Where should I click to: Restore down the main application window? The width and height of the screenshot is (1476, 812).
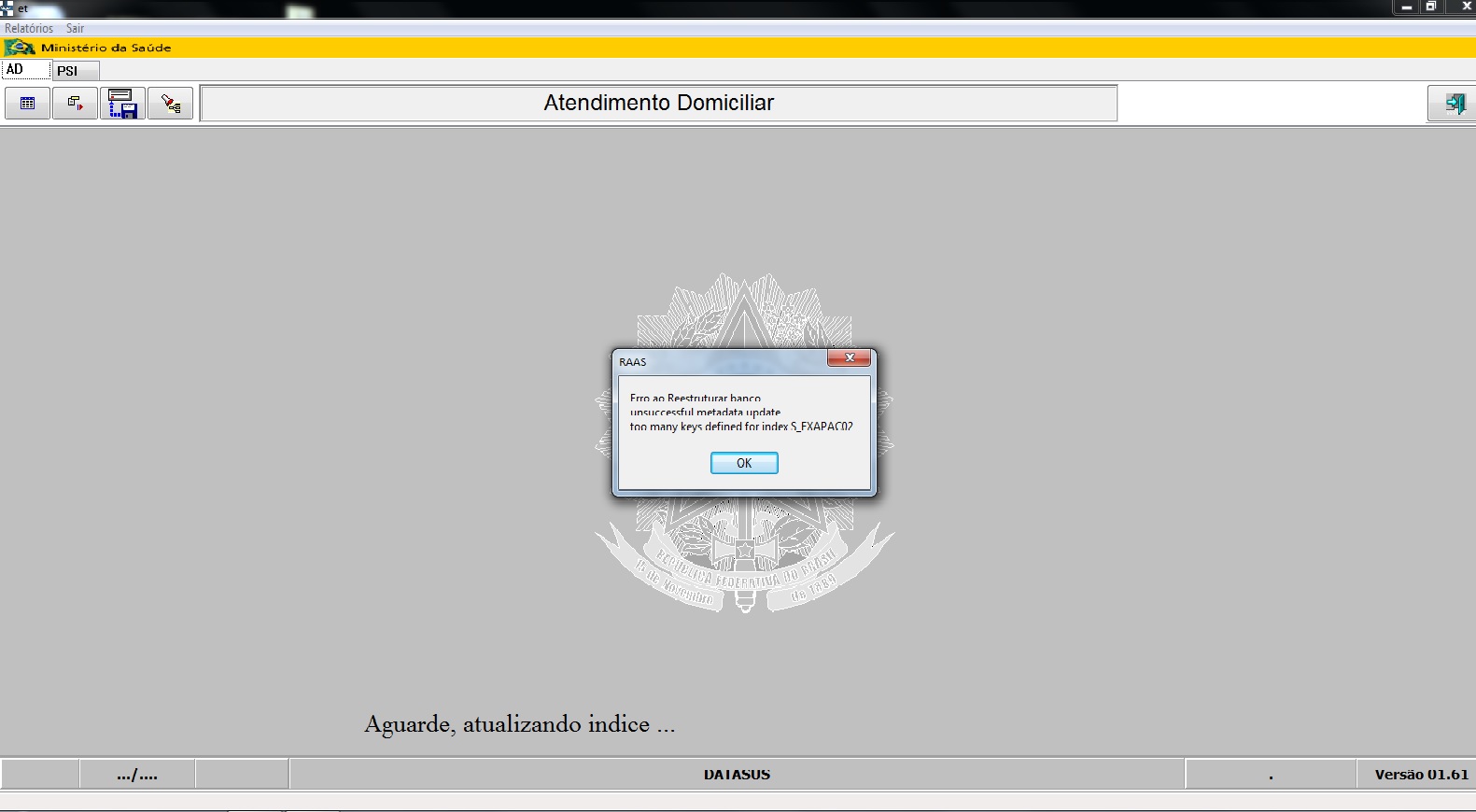point(1431,7)
